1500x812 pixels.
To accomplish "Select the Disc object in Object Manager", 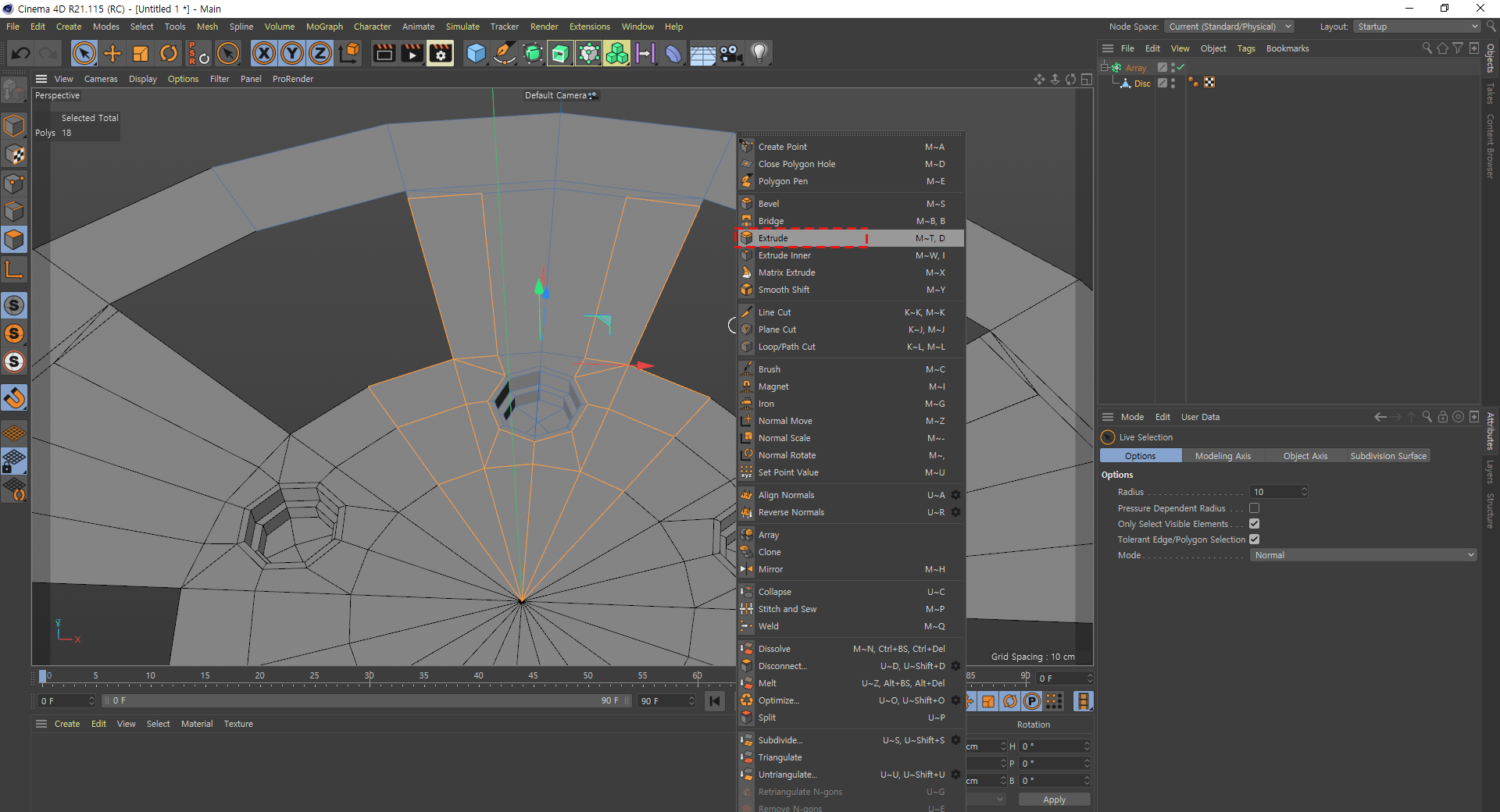I will (x=1142, y=84).
